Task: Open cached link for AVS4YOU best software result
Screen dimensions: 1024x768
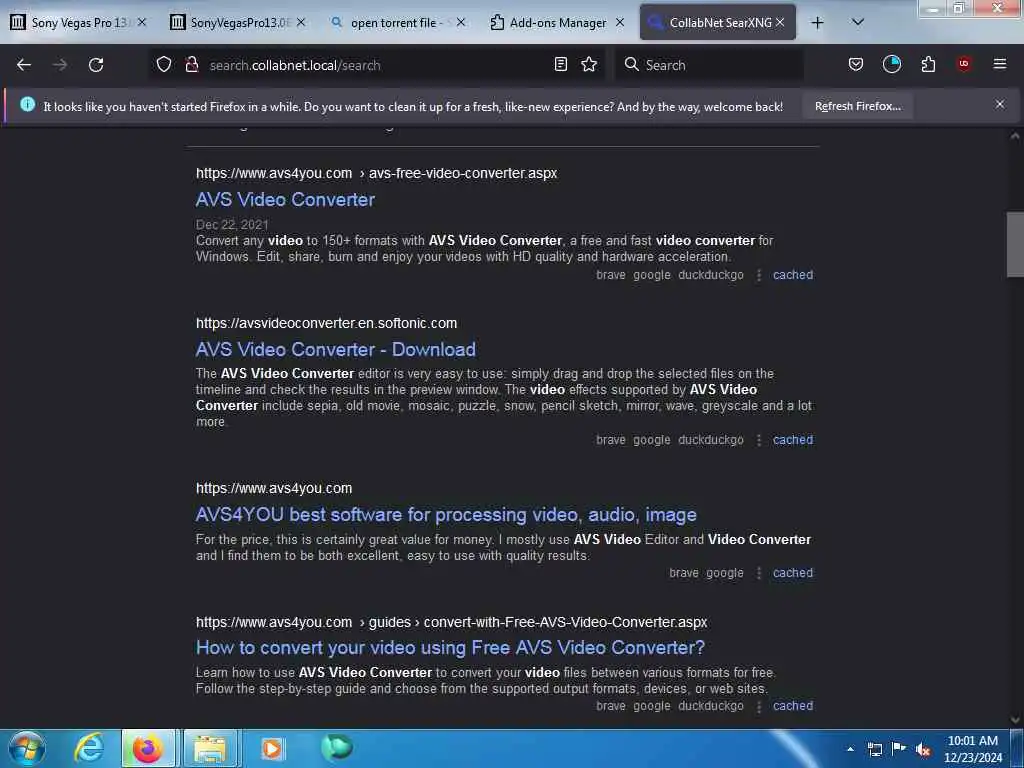Action: pyautogui.click(x=793, y=573)
